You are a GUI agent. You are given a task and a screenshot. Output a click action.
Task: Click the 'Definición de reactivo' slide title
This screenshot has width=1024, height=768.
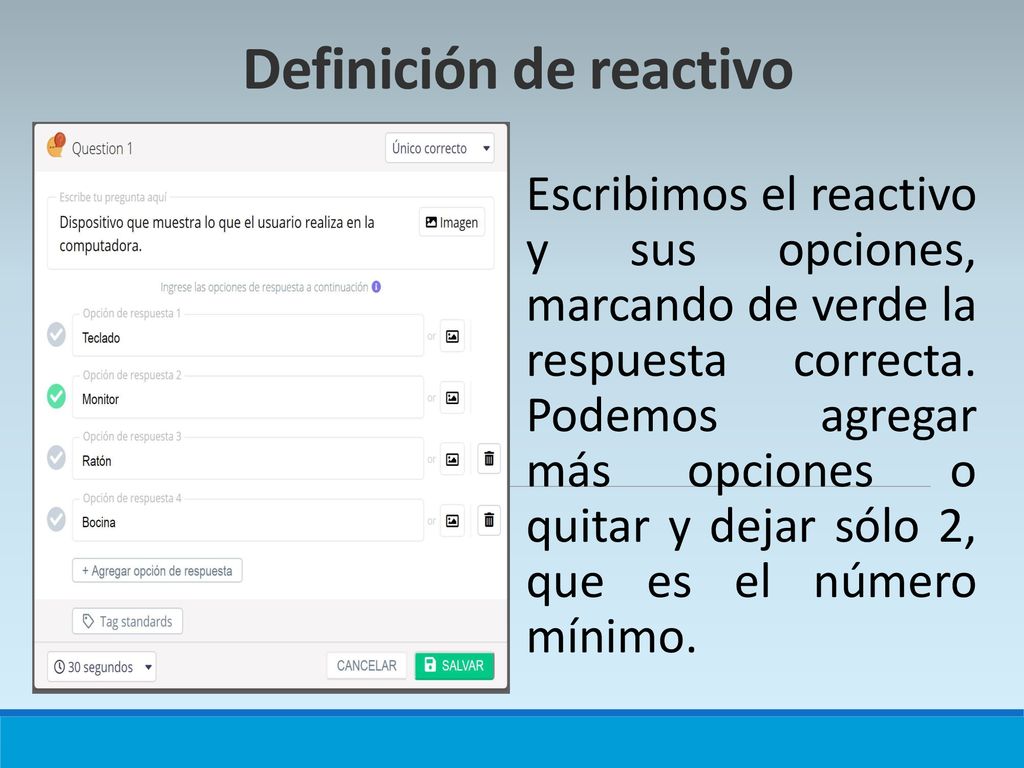tap(518, 69)
